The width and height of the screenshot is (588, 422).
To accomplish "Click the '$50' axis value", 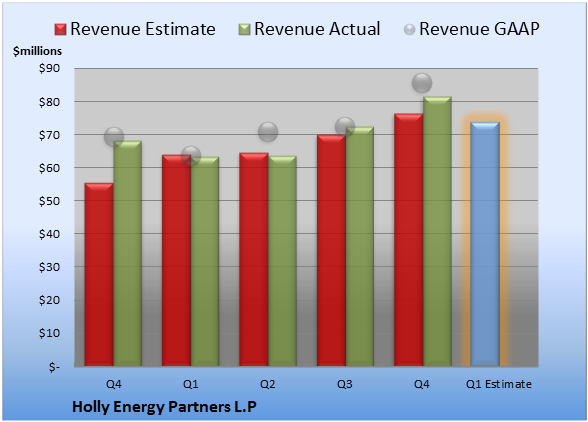I will click(x=50, y=201).
